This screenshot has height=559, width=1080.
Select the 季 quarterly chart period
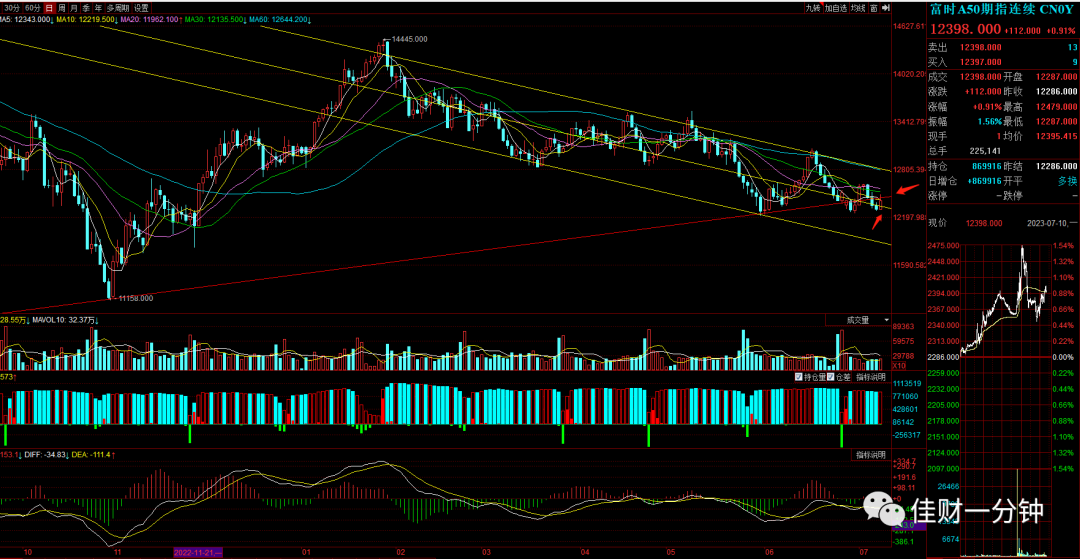pos(86,8)
